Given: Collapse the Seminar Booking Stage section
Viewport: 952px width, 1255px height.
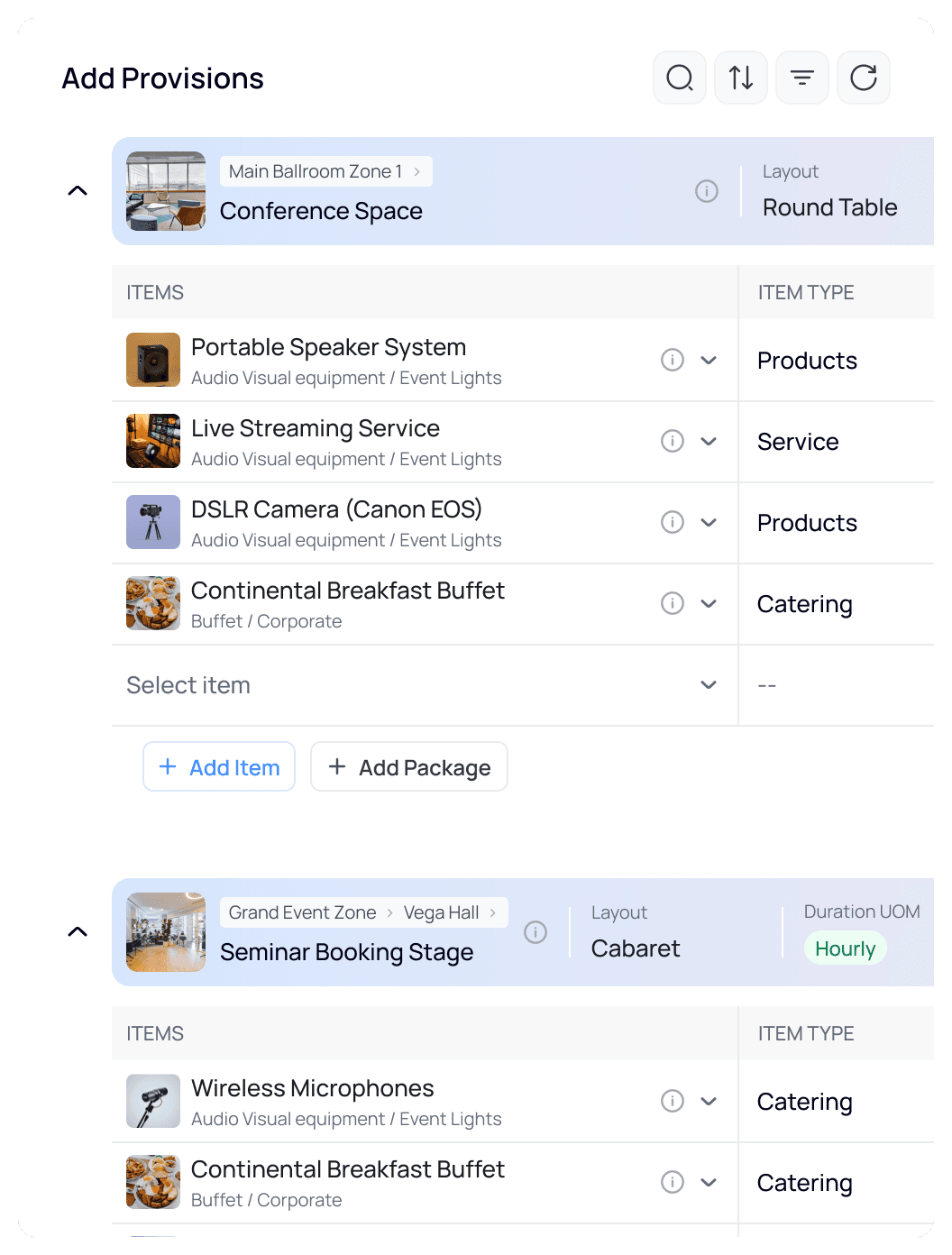Looking at the screenshot, I should (x=78, y=931).
